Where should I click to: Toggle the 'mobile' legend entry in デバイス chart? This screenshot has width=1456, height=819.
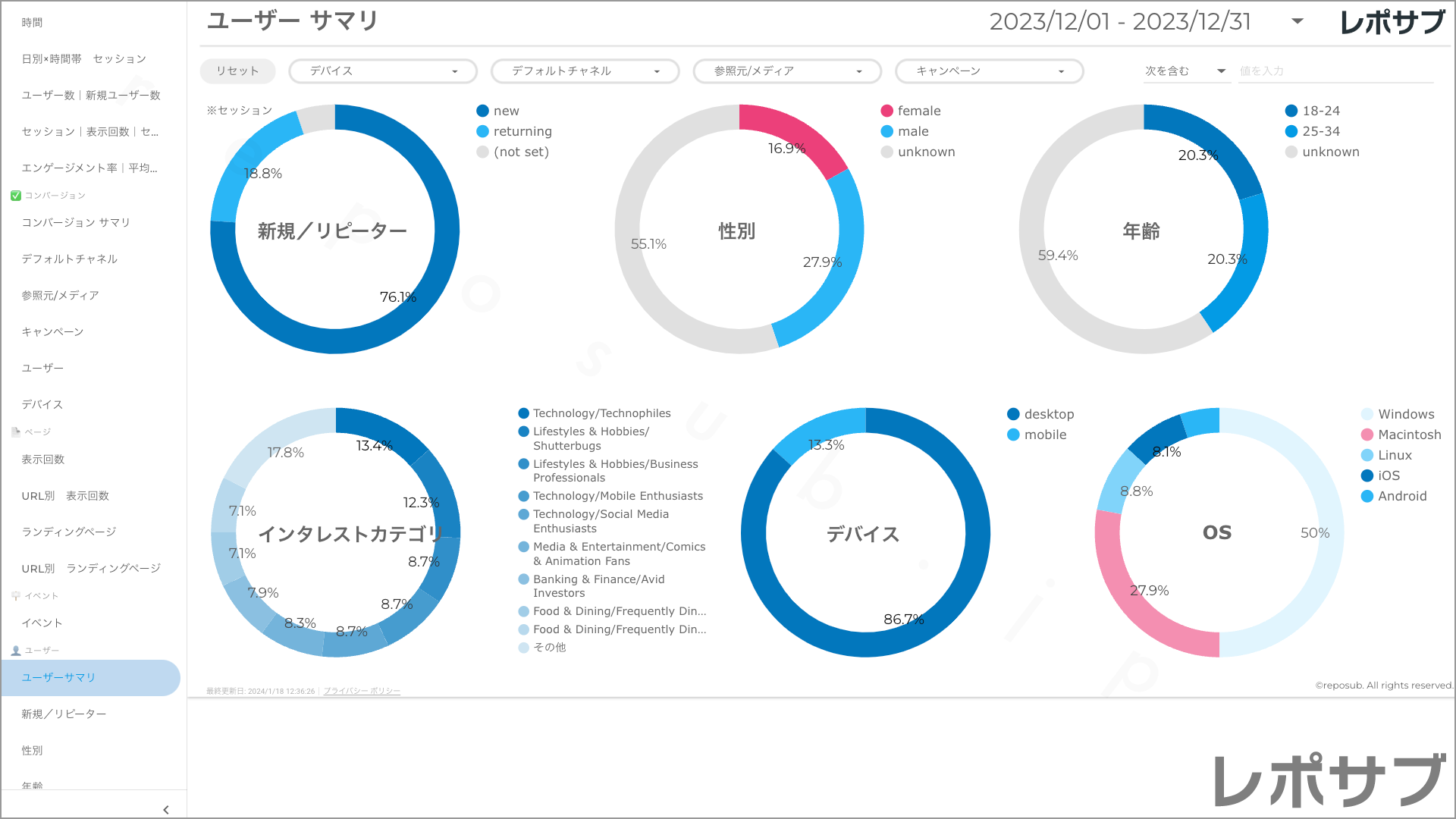click(1045, 435)
